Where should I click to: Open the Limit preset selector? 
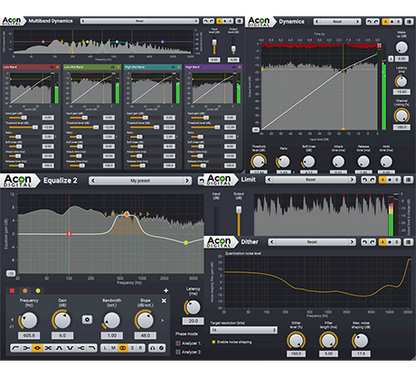click(x=310, y=180)
